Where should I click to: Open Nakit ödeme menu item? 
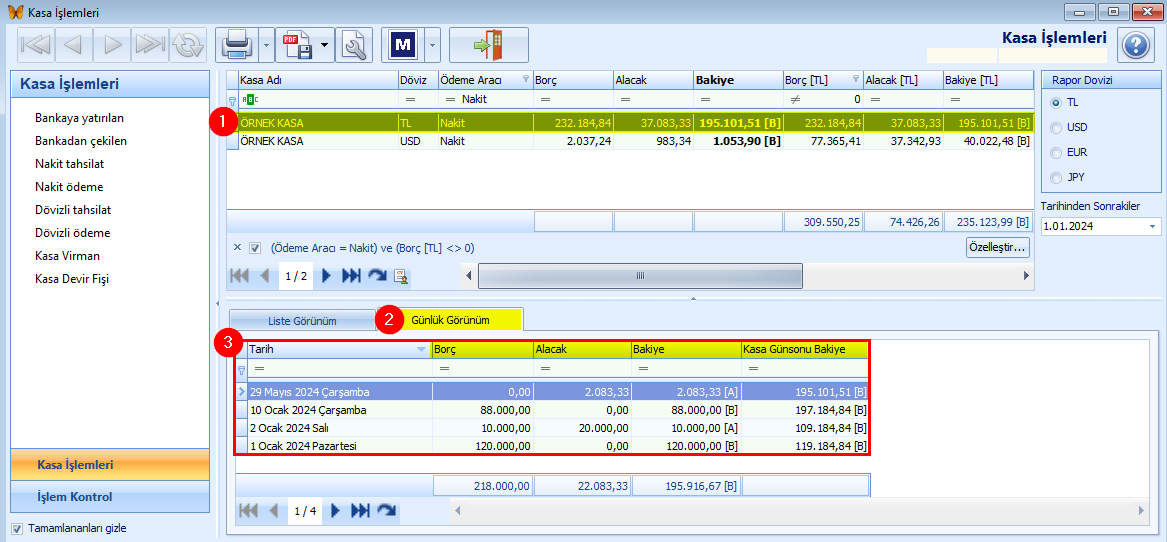[x=68, y=187]
